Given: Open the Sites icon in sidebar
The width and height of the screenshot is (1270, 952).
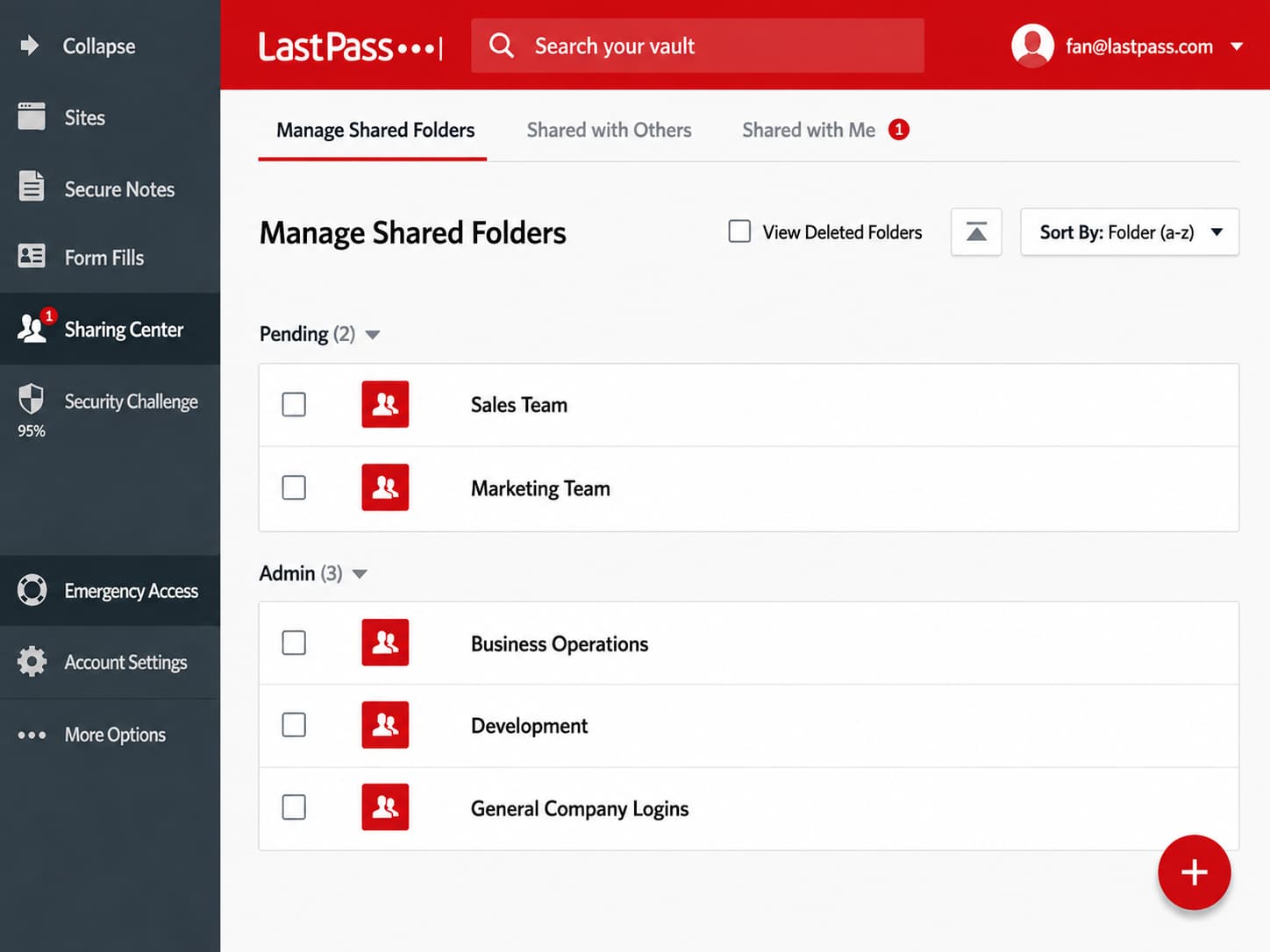Looking at the screenshot, I should [x=32, y=117].
